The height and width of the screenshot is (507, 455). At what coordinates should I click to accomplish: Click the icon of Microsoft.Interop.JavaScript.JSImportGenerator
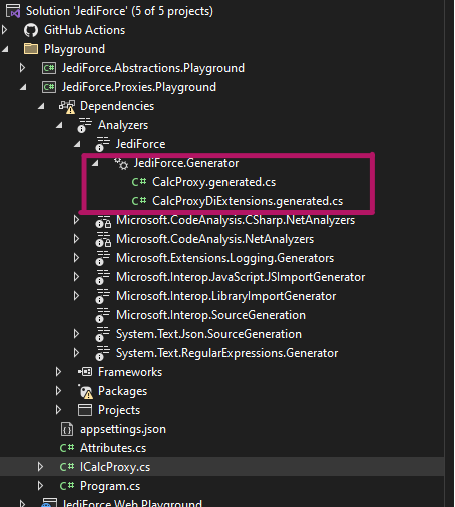click(x=102, y=277)
